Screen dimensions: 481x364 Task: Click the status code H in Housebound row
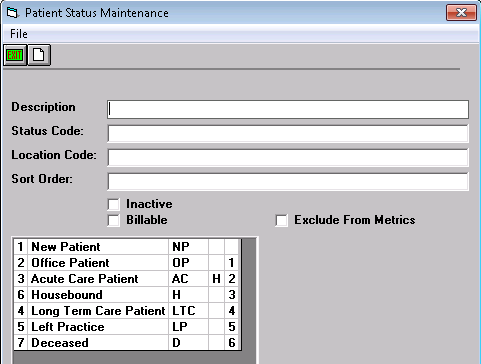(189, 295)
